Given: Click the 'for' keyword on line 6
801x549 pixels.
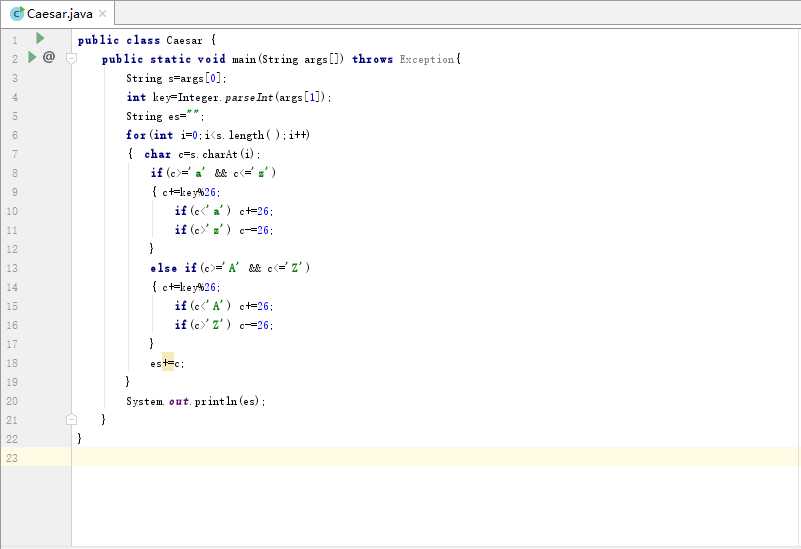Looking at the screenshot, I should (x=135, y=135).
